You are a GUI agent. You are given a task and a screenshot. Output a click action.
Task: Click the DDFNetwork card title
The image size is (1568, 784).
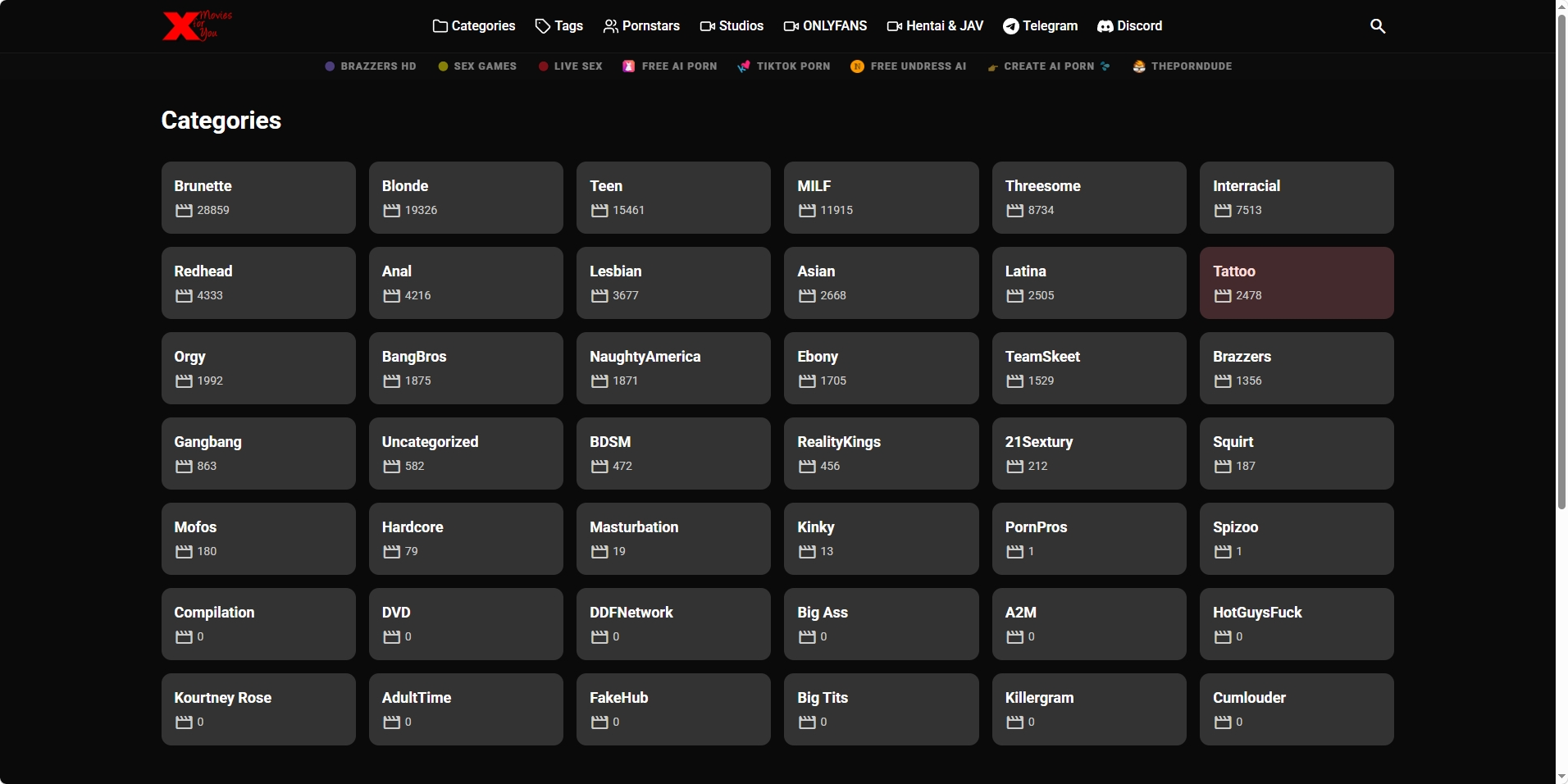pos(631,613)
